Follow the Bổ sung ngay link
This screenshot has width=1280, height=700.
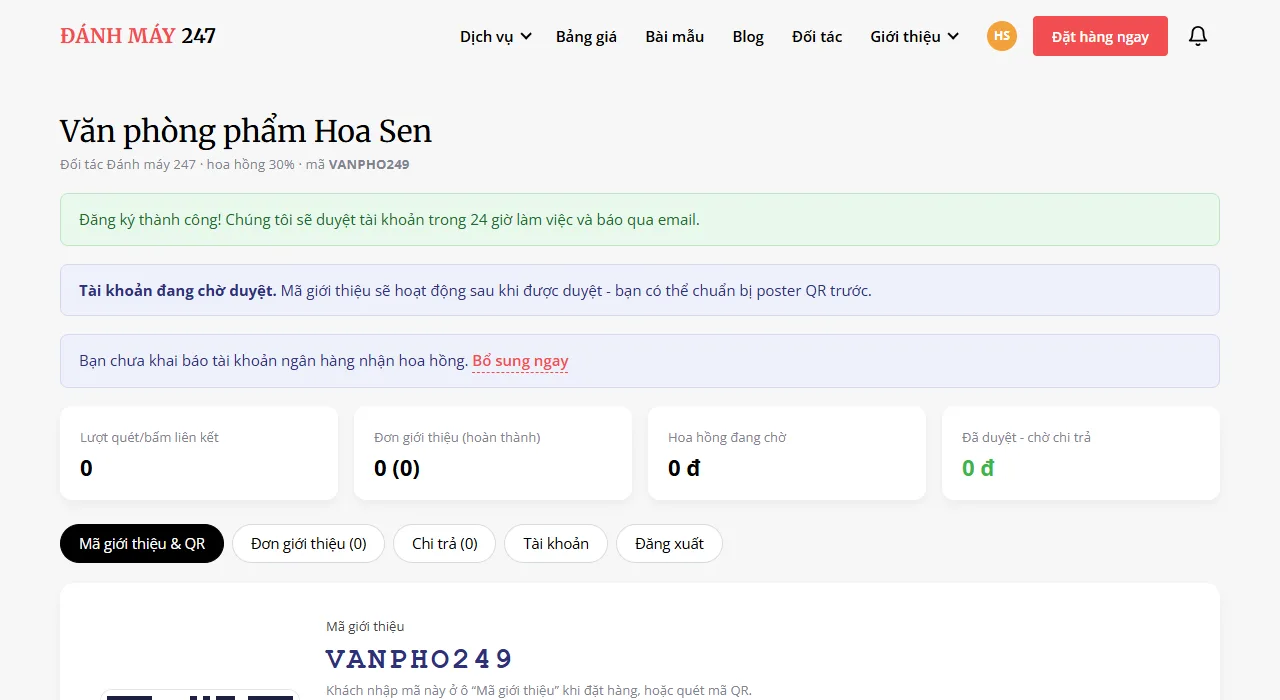[x=520, y=361]
